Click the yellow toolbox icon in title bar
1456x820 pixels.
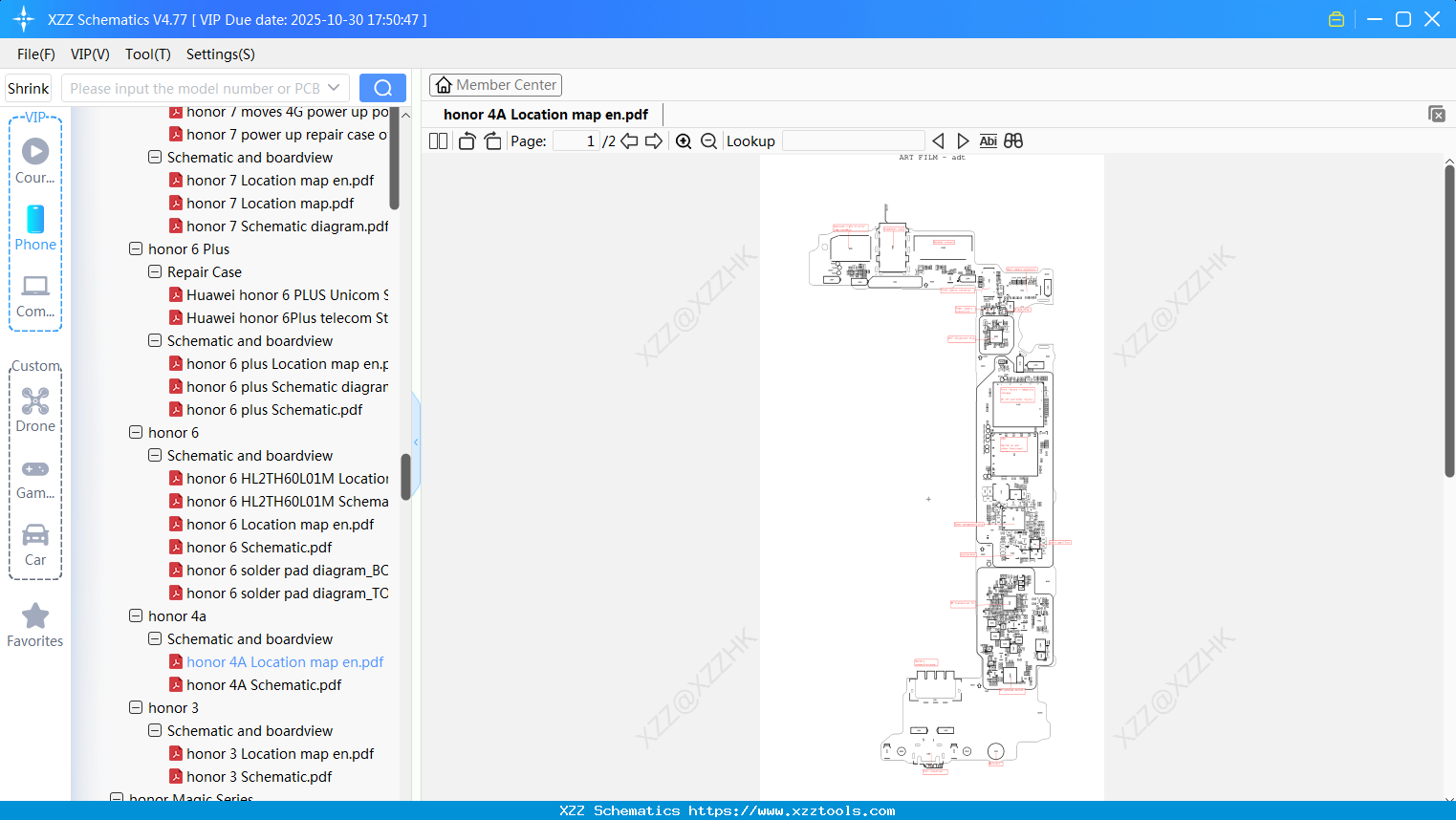click(x=1336, y=19)
